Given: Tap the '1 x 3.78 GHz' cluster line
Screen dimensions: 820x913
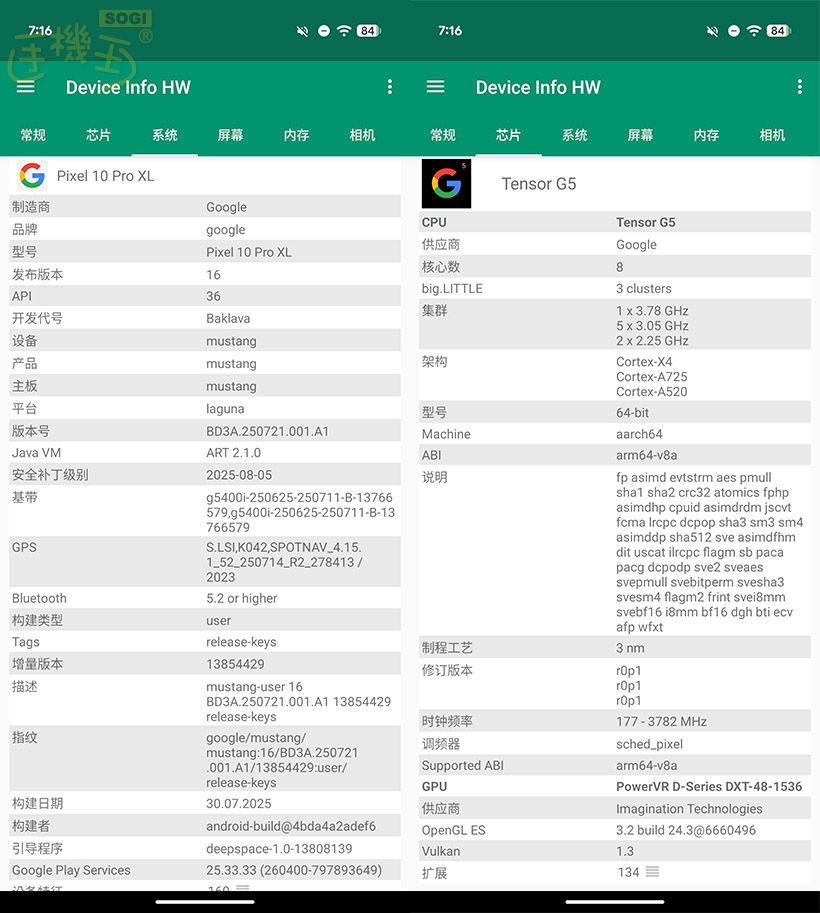Looking at the screenshot, I should coord(652,311).
